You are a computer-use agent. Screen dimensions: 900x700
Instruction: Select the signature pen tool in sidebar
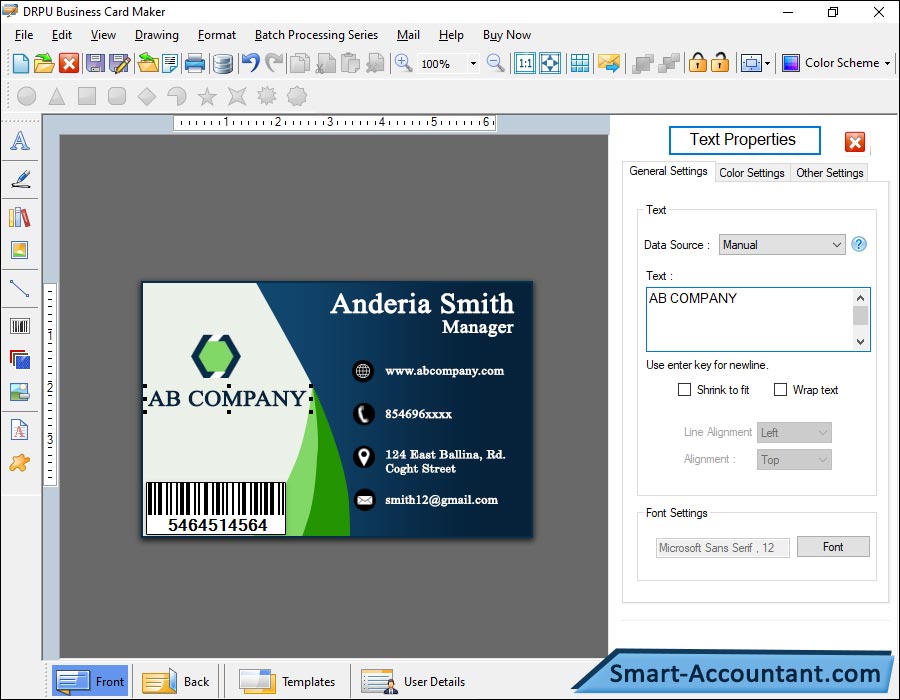pos(20,179)
